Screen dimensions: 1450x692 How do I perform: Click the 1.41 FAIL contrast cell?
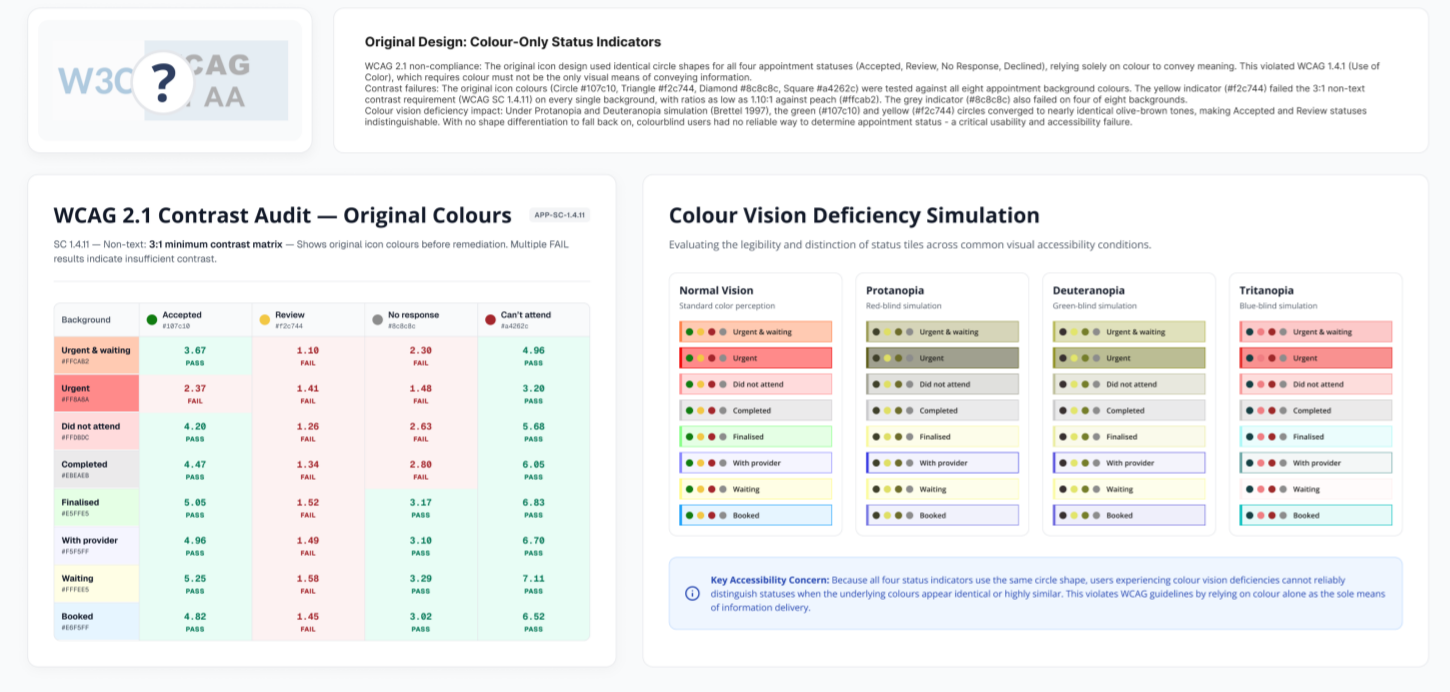[x=308, y=393]
